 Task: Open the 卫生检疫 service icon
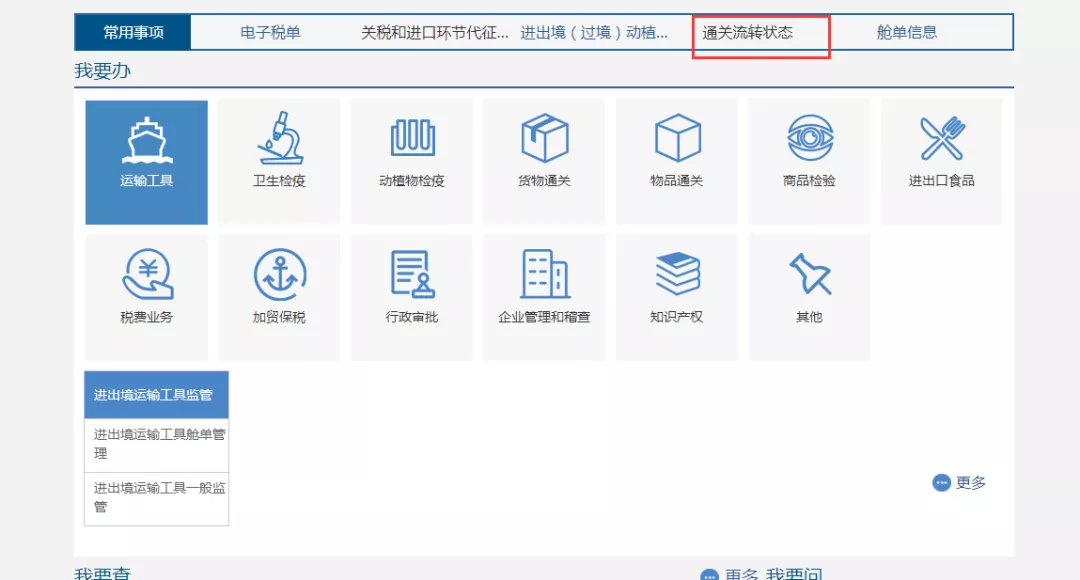coord(279,160)
